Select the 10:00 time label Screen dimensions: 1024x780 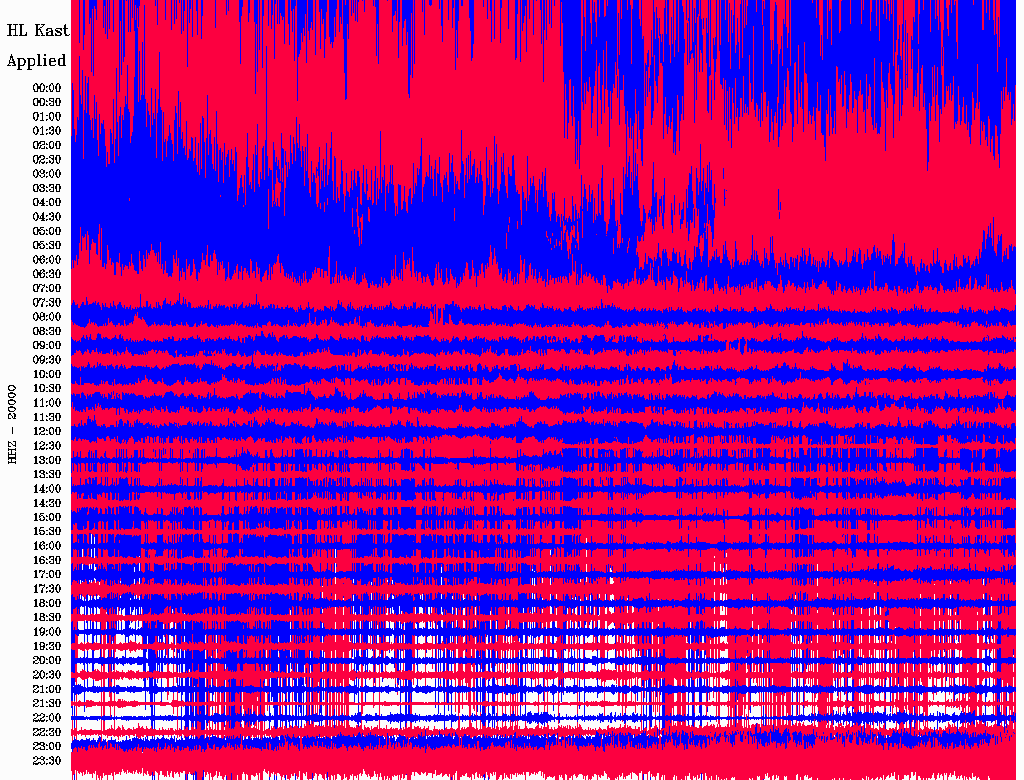(47, 374)
